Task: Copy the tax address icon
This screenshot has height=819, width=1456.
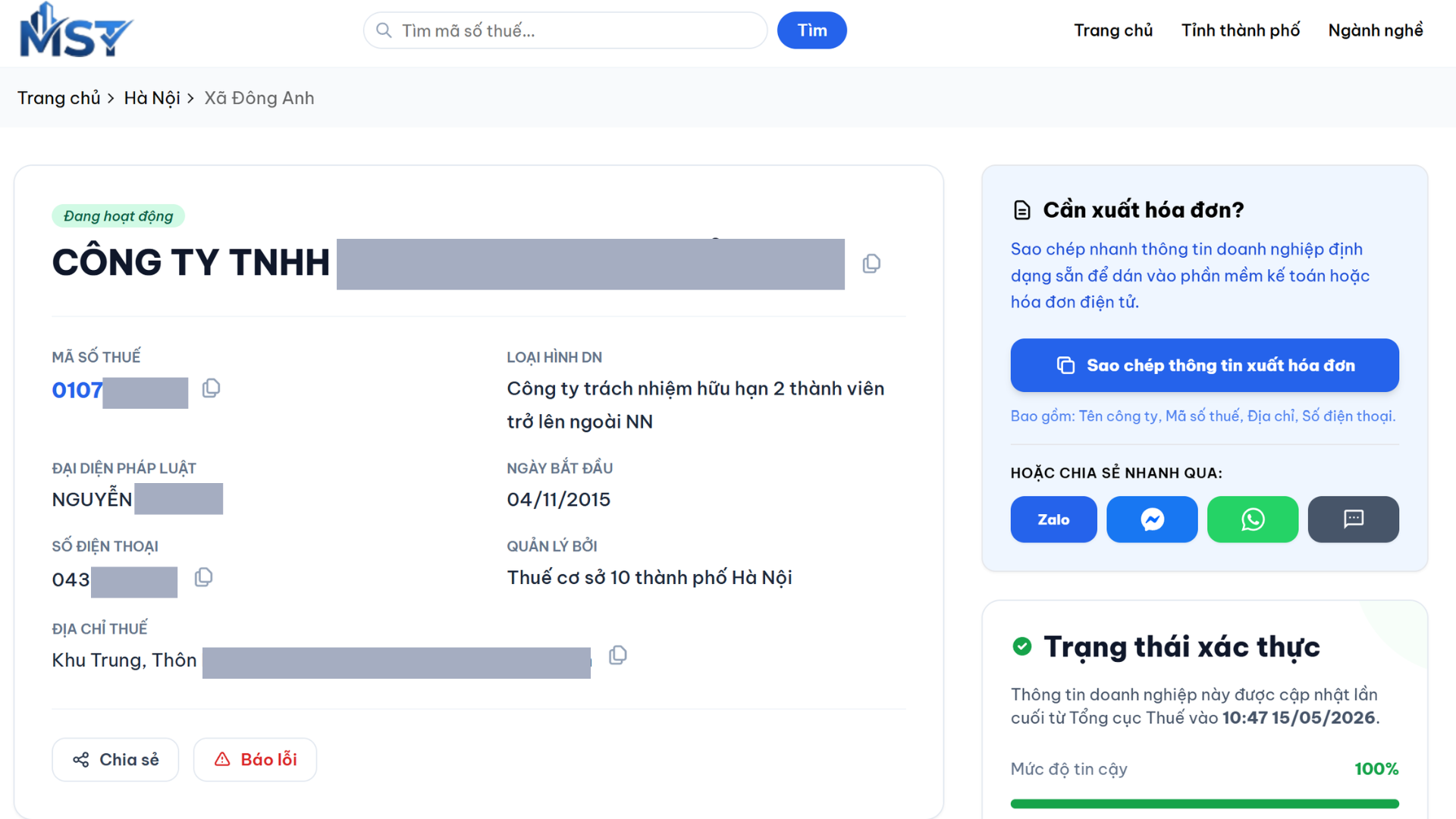Action: point(618,655)
